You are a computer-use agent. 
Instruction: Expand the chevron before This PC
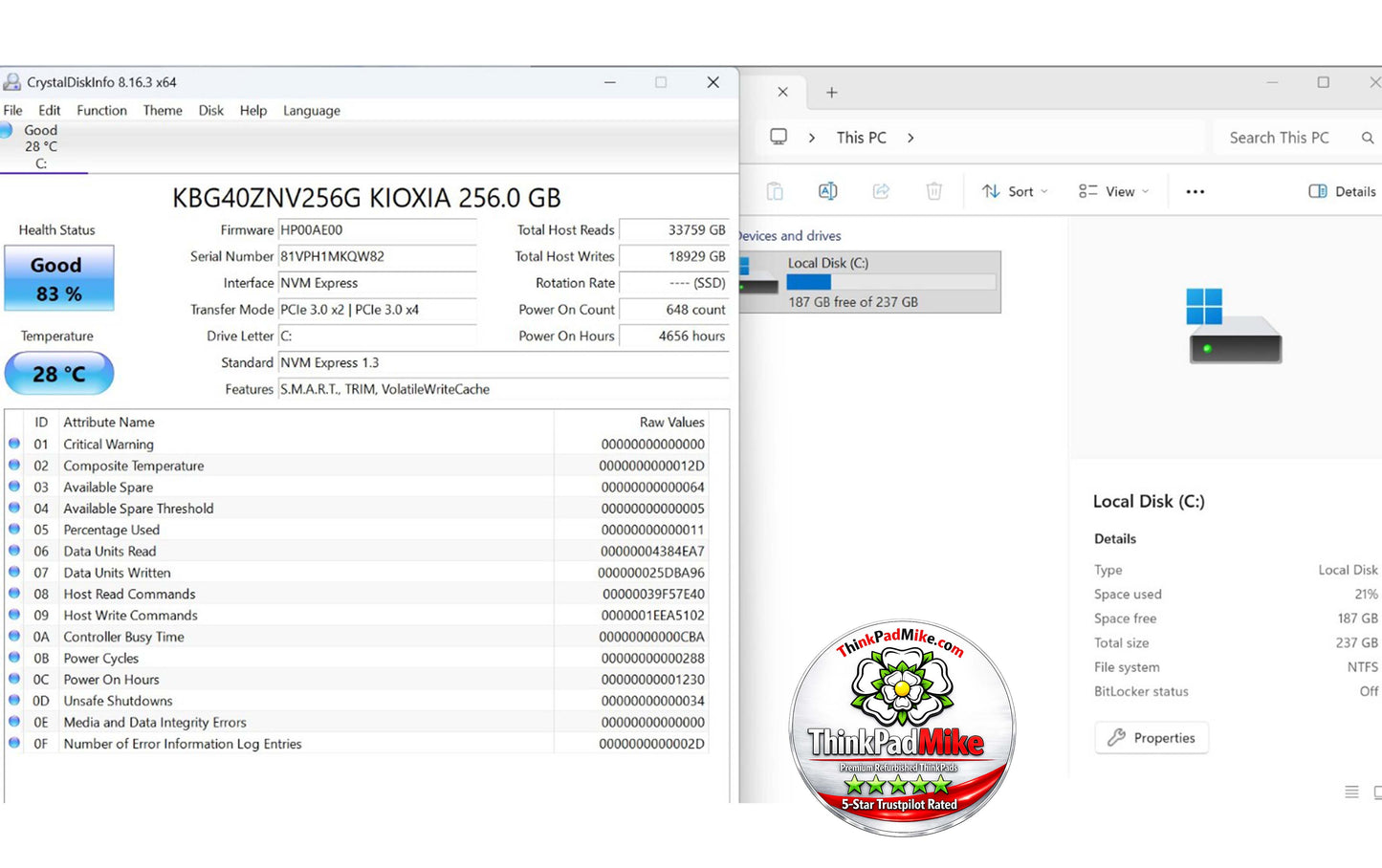(812, 138)
